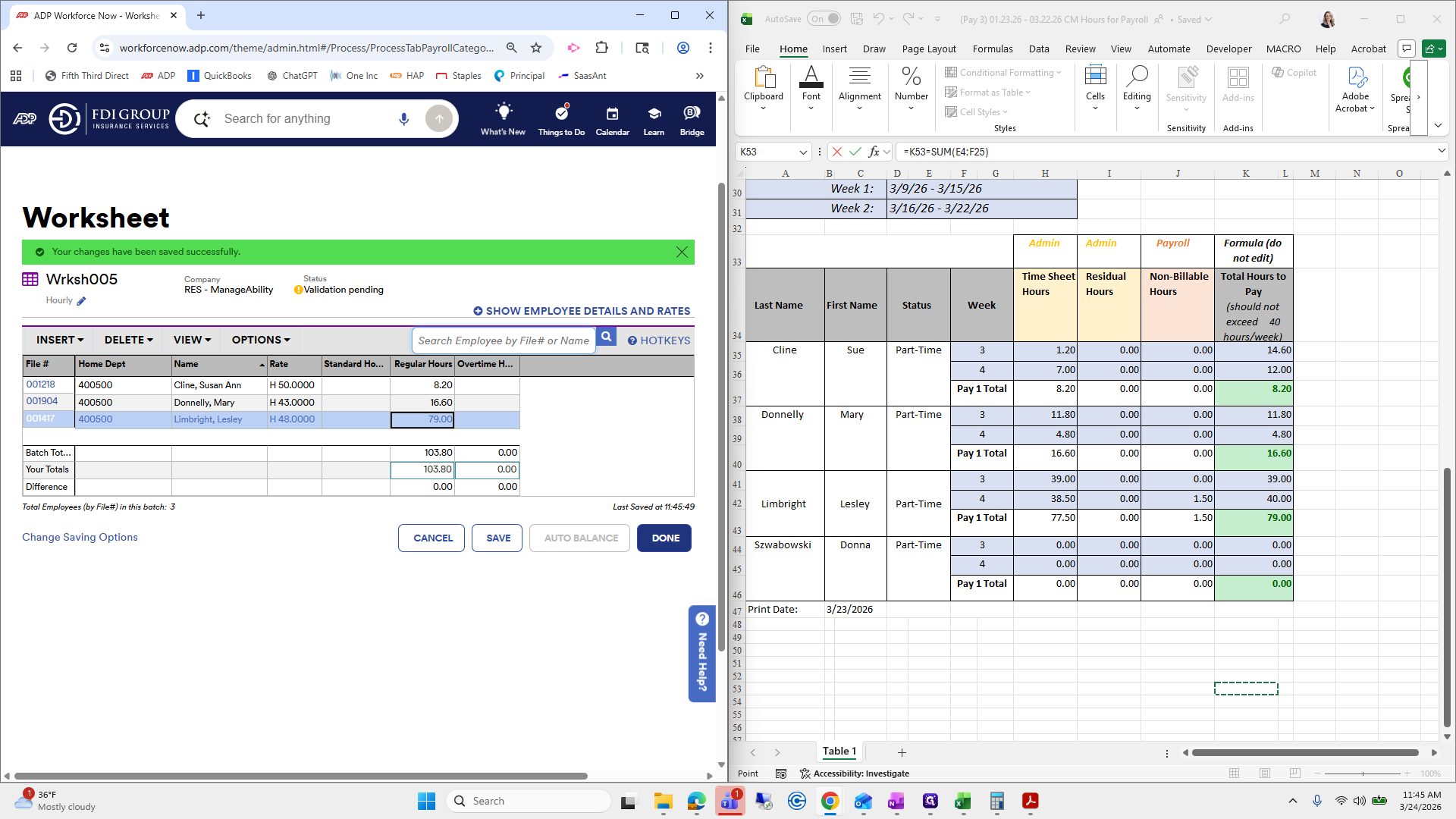Adjust the Excel zoom slider

(x=1363, y=773)
